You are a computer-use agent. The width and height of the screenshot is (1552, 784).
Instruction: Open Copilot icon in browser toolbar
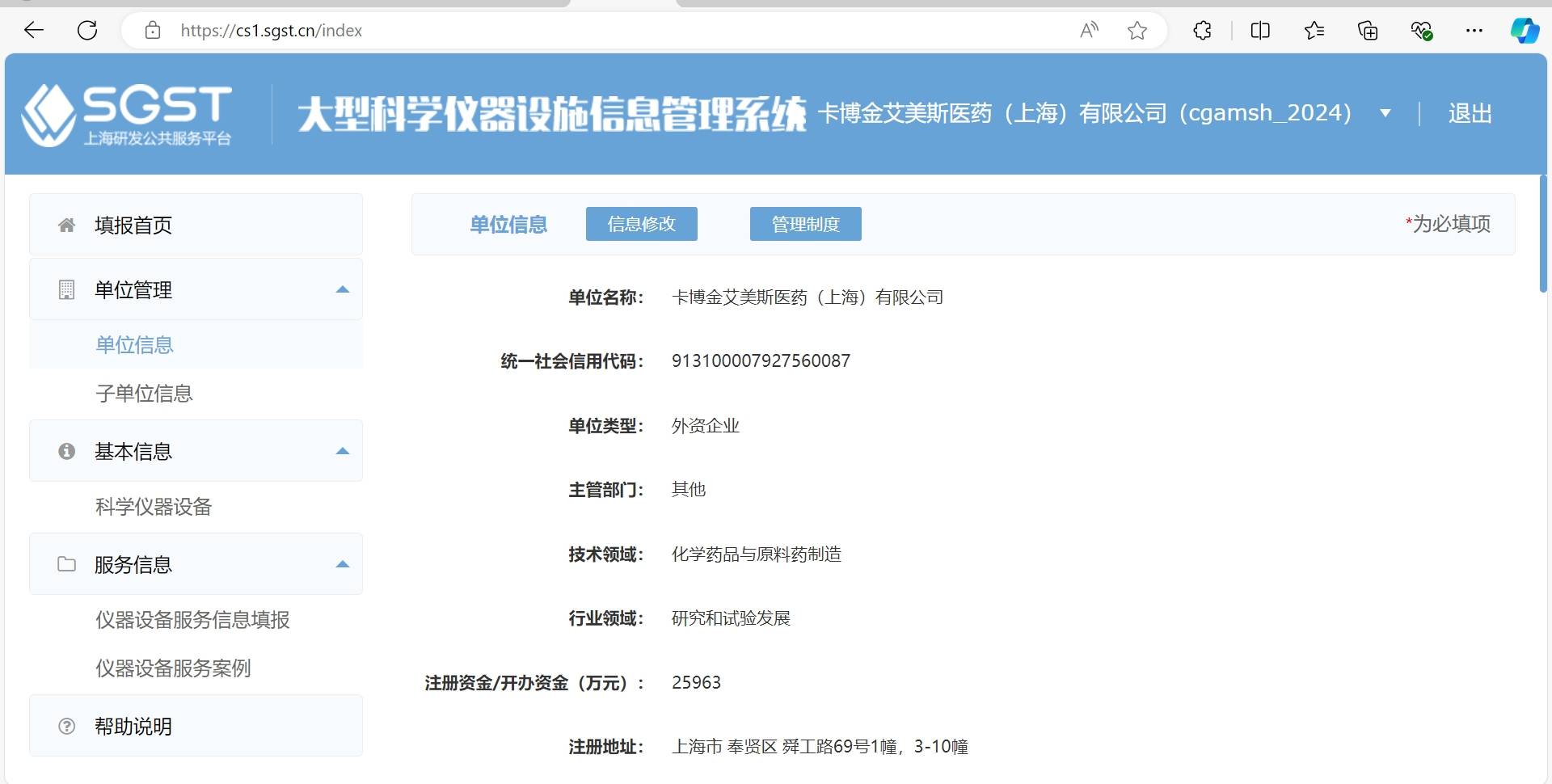1525,31
